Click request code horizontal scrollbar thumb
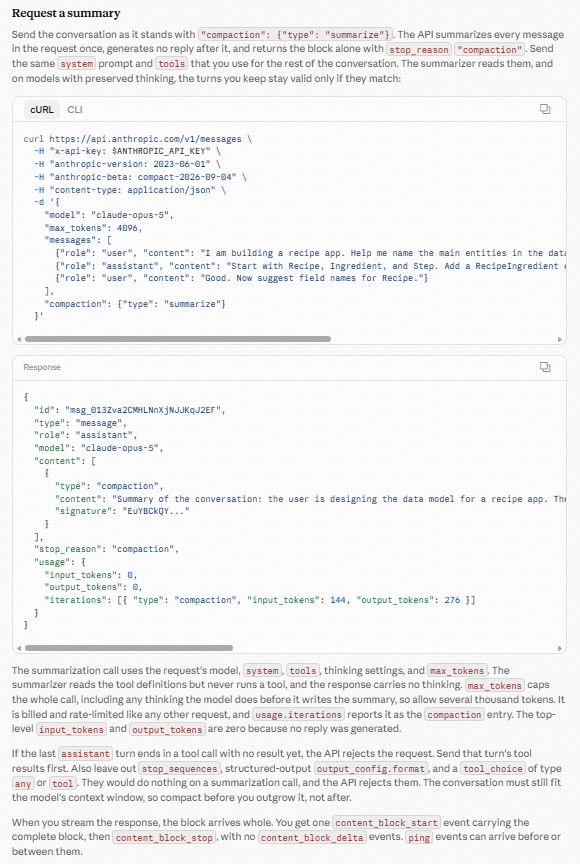The height and width of the screenshot is (864, 580). tap(178, 339)
